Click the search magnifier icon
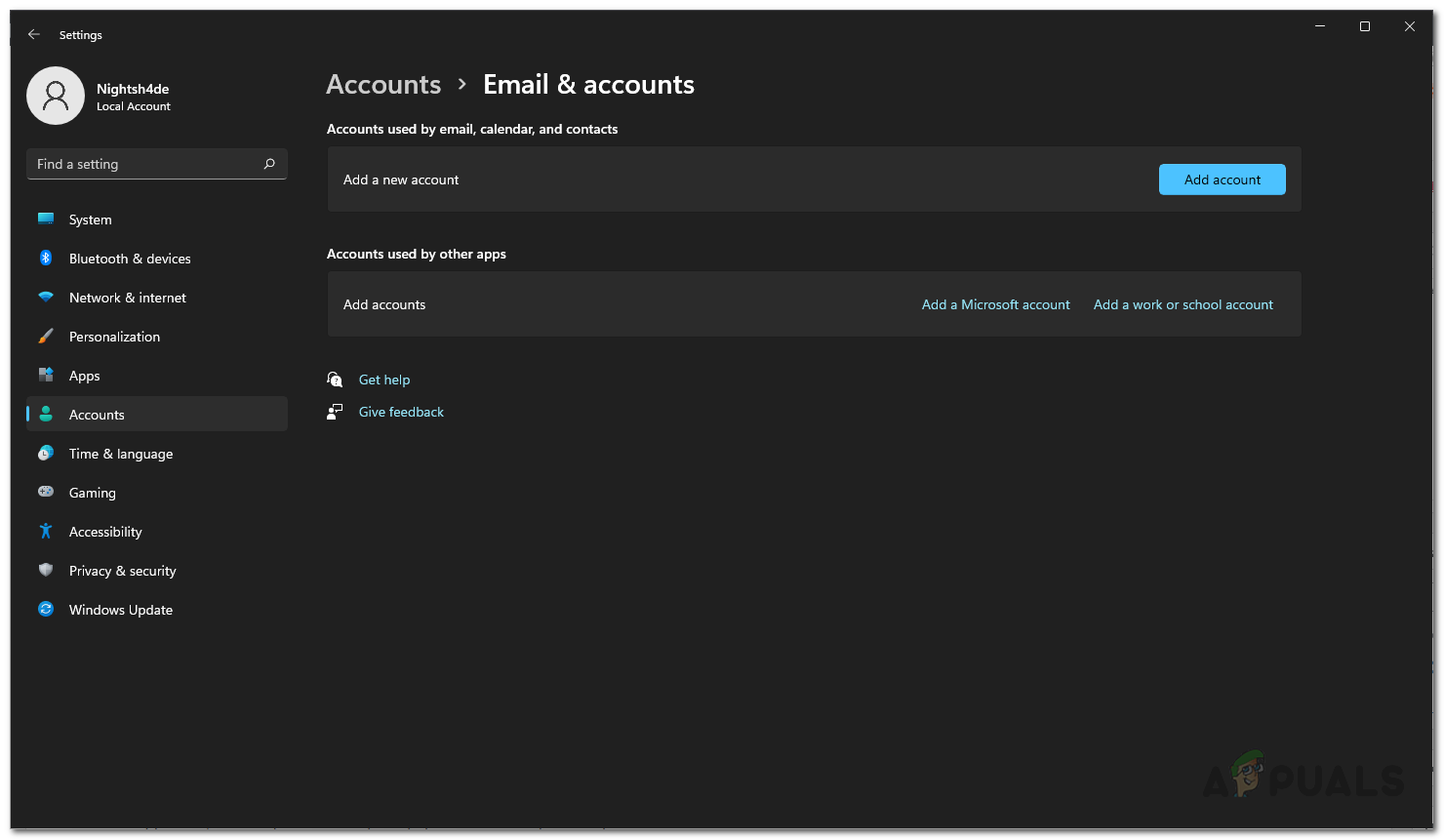The image size is (1444, 840). 269,164
